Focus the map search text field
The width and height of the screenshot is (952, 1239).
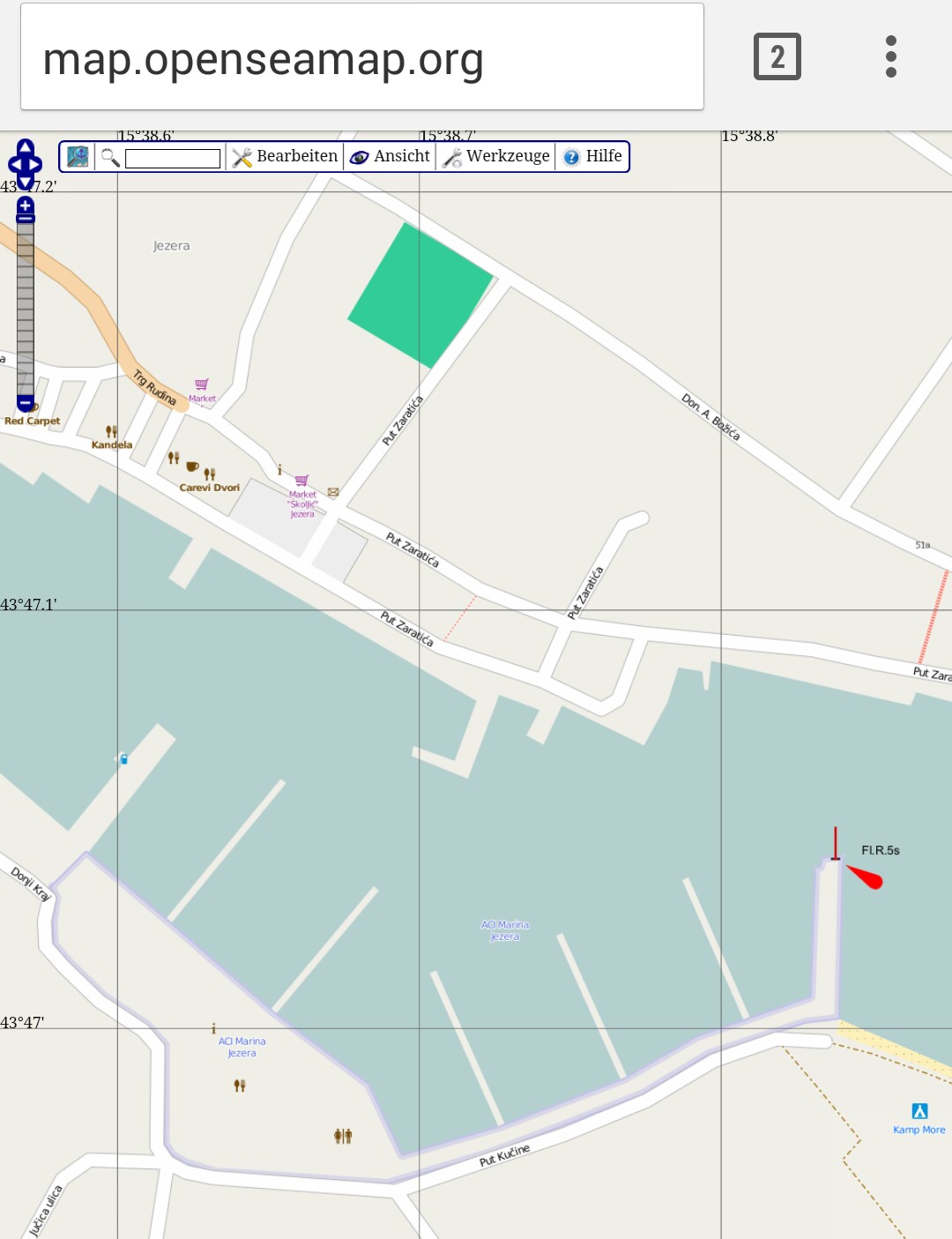pos(173,159)
